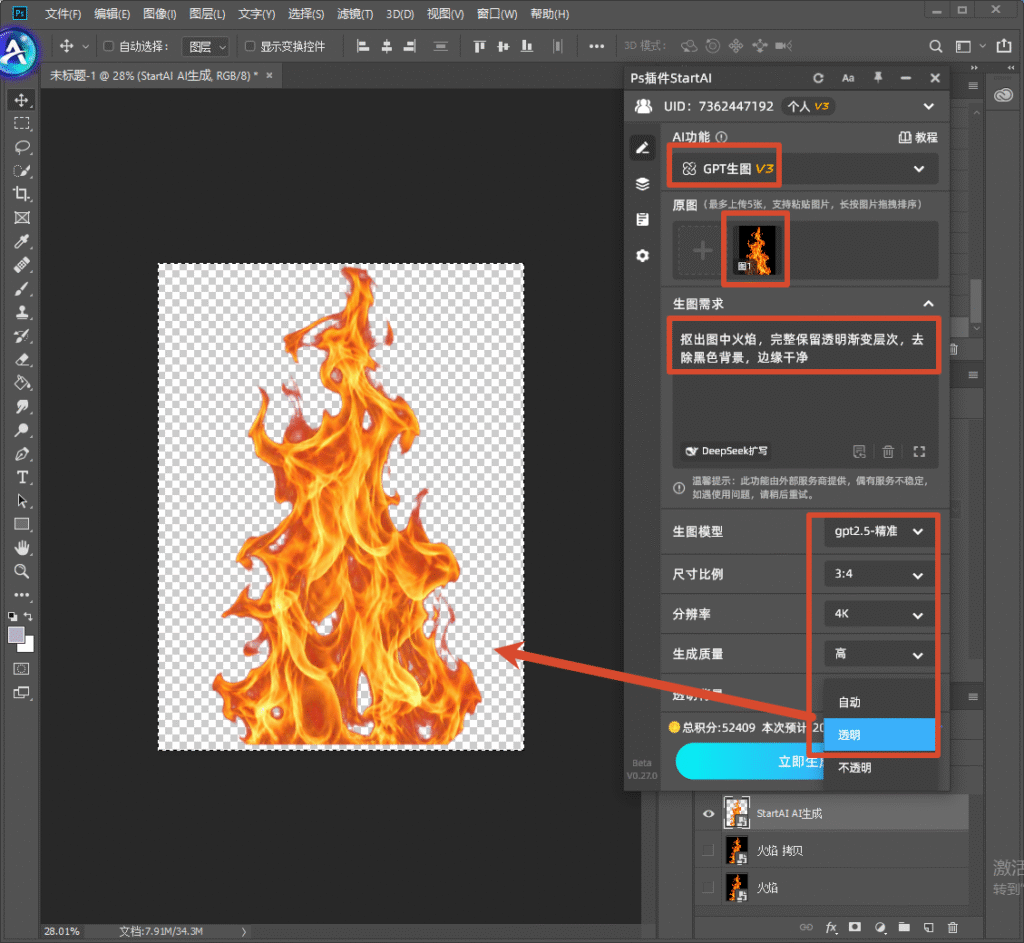
Task: Add a source image with plus box
Action: (702, 251)
